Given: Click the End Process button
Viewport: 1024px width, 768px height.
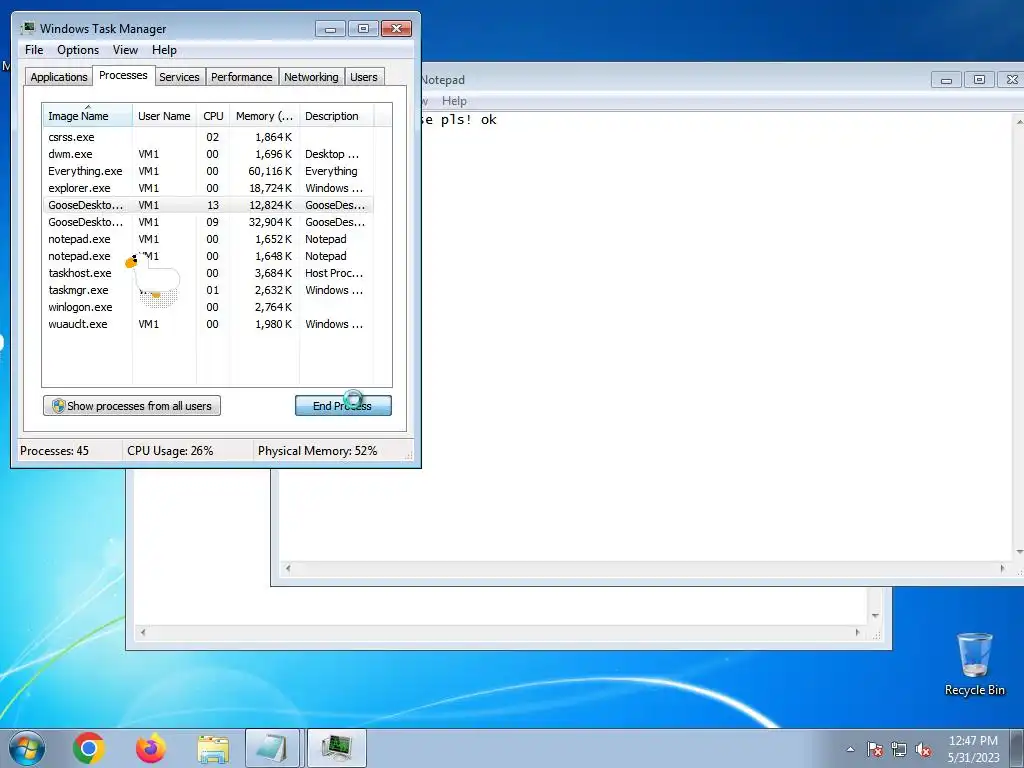Looking at the screenshot, I should [343, 406].
